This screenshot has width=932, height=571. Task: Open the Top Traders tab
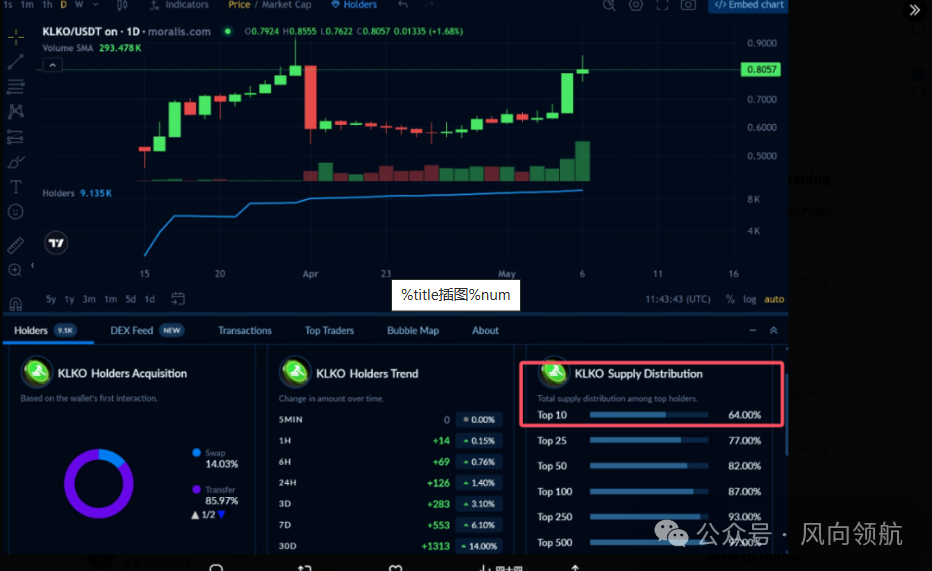[x=329, y=330]
